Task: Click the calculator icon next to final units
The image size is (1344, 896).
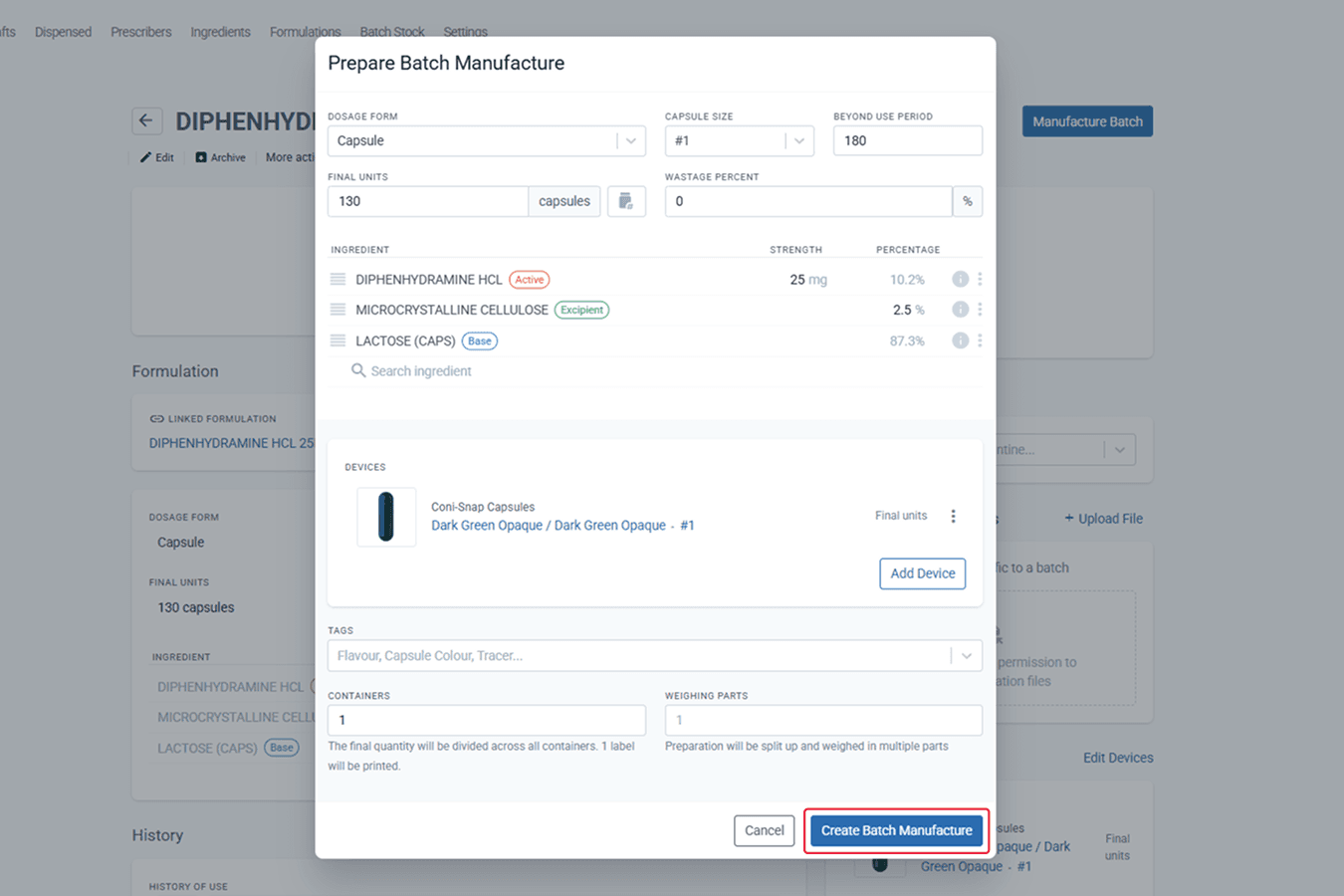Action: pos(626,201)
